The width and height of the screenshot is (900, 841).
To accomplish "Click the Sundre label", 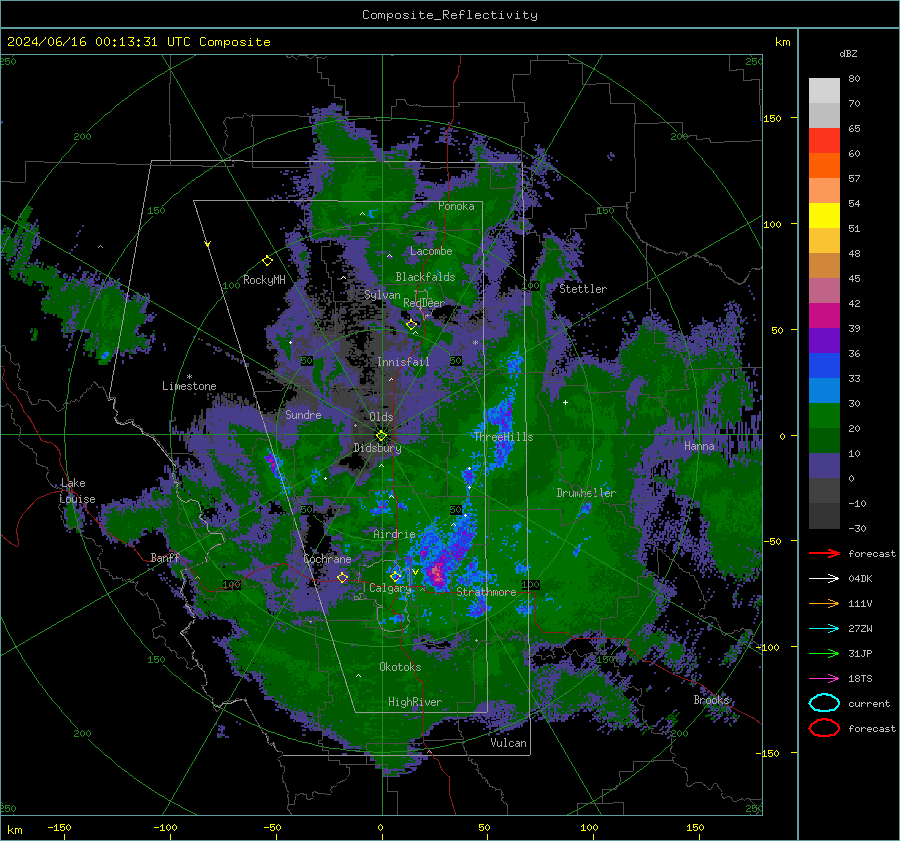I will tap(303, 414).
